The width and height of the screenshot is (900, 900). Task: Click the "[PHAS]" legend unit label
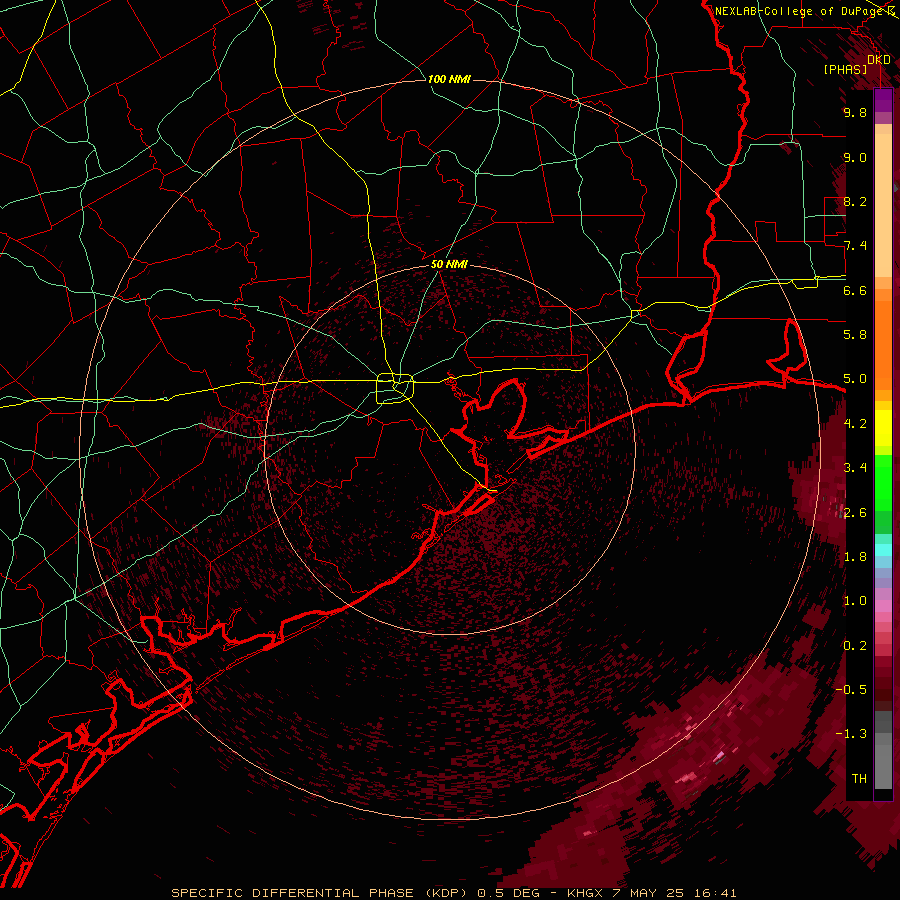[845, 70]
